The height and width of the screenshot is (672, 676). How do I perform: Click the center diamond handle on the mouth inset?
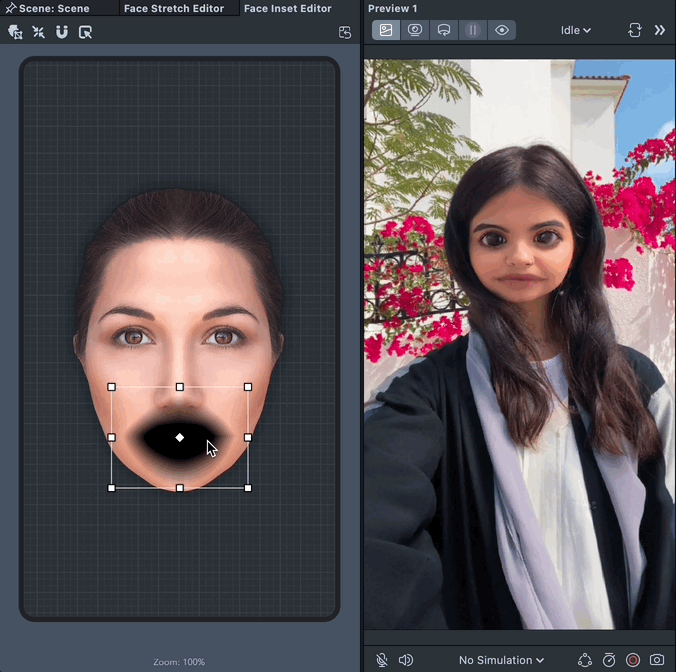pyautogui.click(x=180, y=437)
